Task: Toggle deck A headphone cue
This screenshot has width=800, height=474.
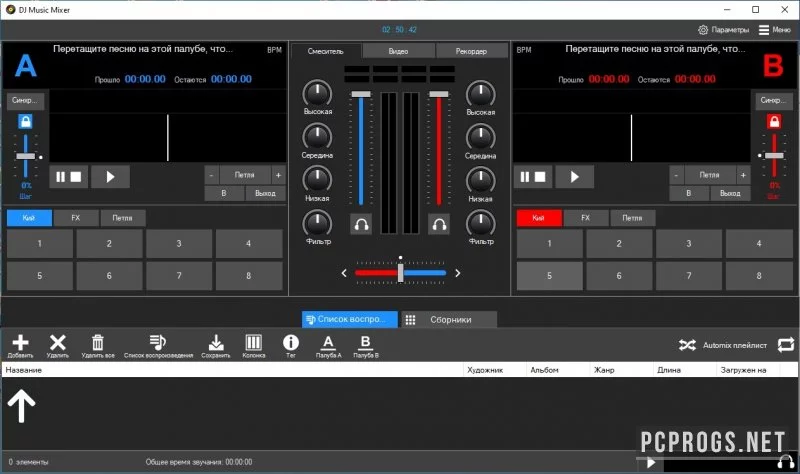Action: pyautogui.click(x=361, y=224)
